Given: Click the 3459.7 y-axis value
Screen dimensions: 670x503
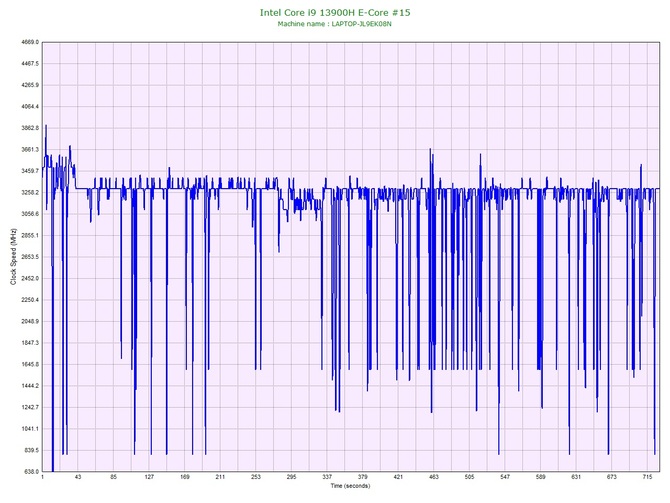Looking at the screenshot, I should pos(30,171).
